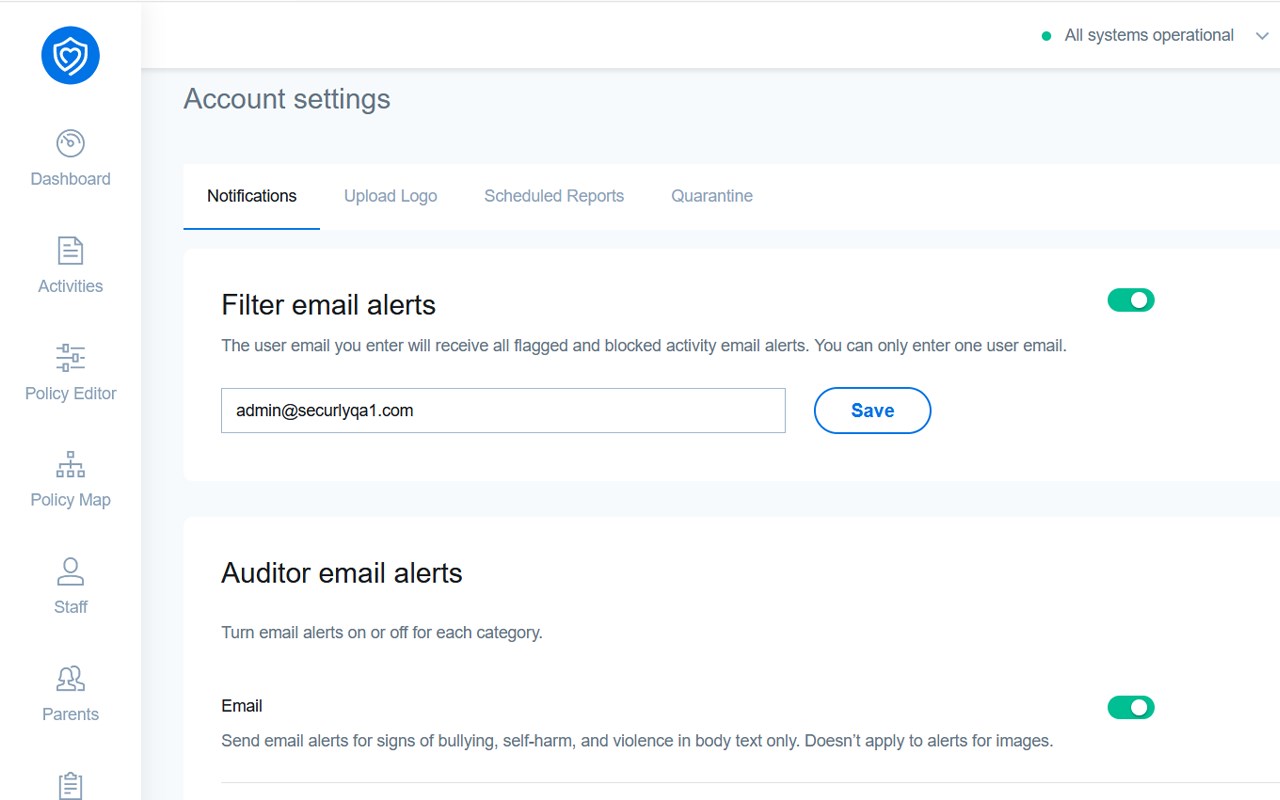Select the Quarantine tab

(x=712, y=196)
